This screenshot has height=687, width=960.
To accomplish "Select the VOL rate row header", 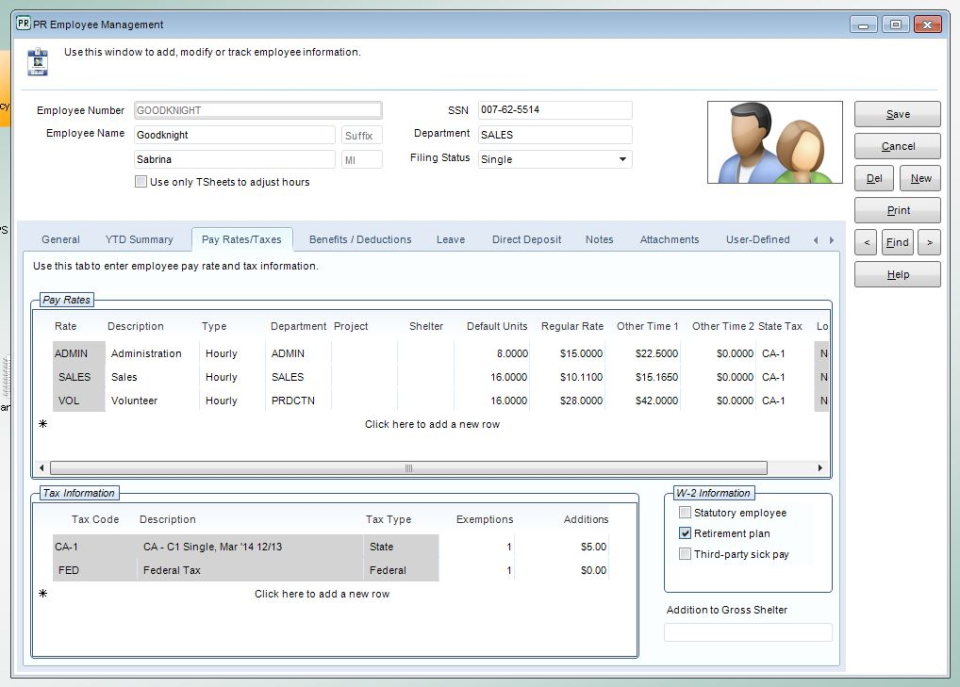I will pos(78,400).
